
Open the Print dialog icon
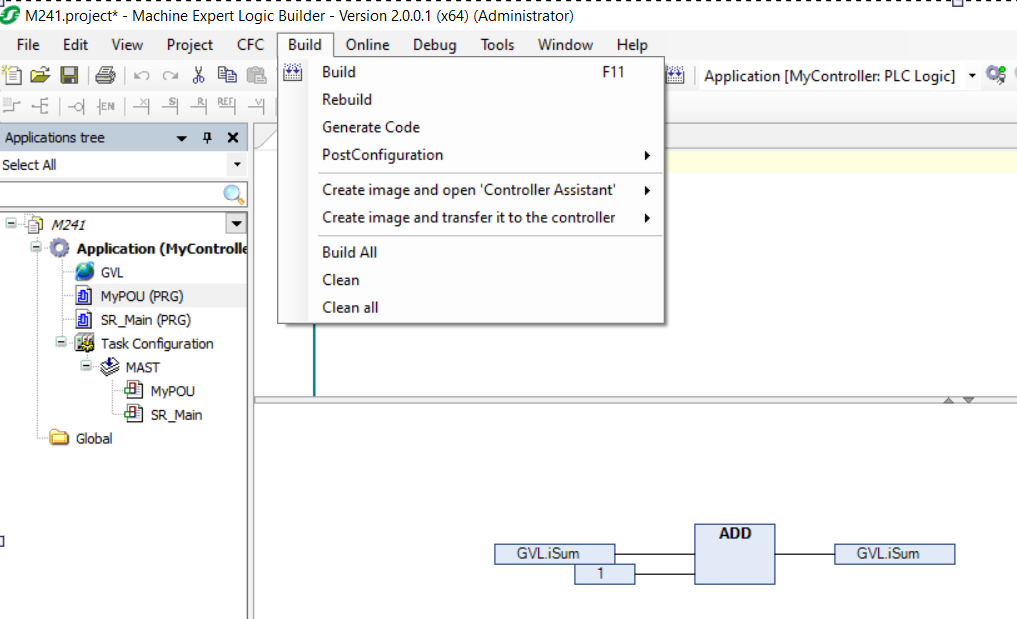point(107,75)
